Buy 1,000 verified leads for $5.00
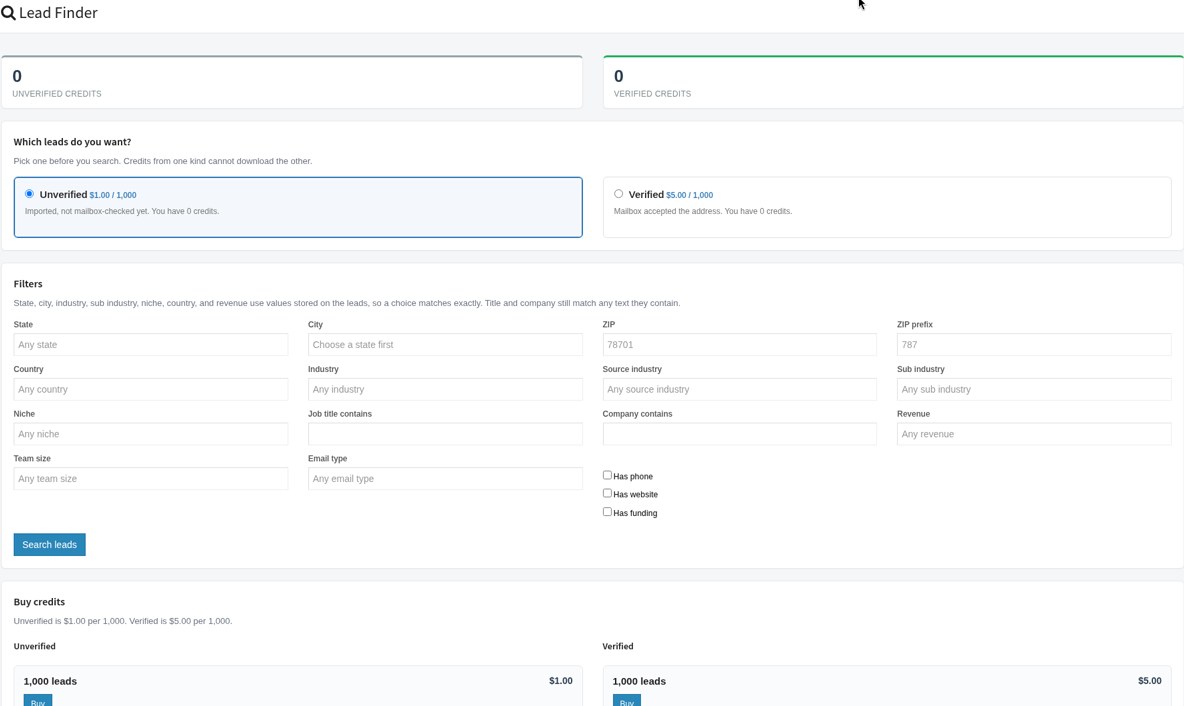This screenshot has height=706, width=1184. (x=627, y=701)
